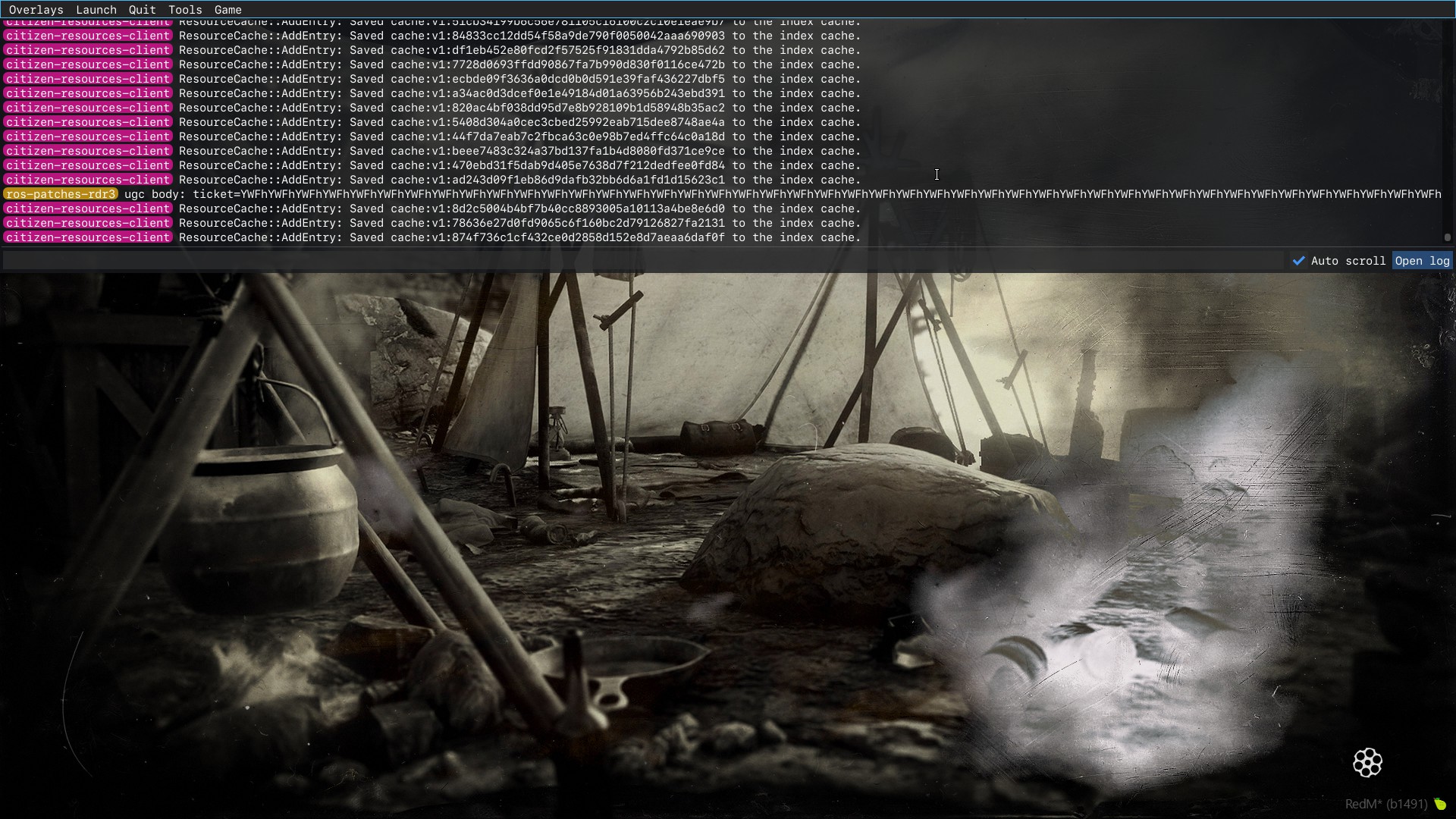Click the RedM* (b1491) version label

pyautogui.click(x=1386, y=805)
